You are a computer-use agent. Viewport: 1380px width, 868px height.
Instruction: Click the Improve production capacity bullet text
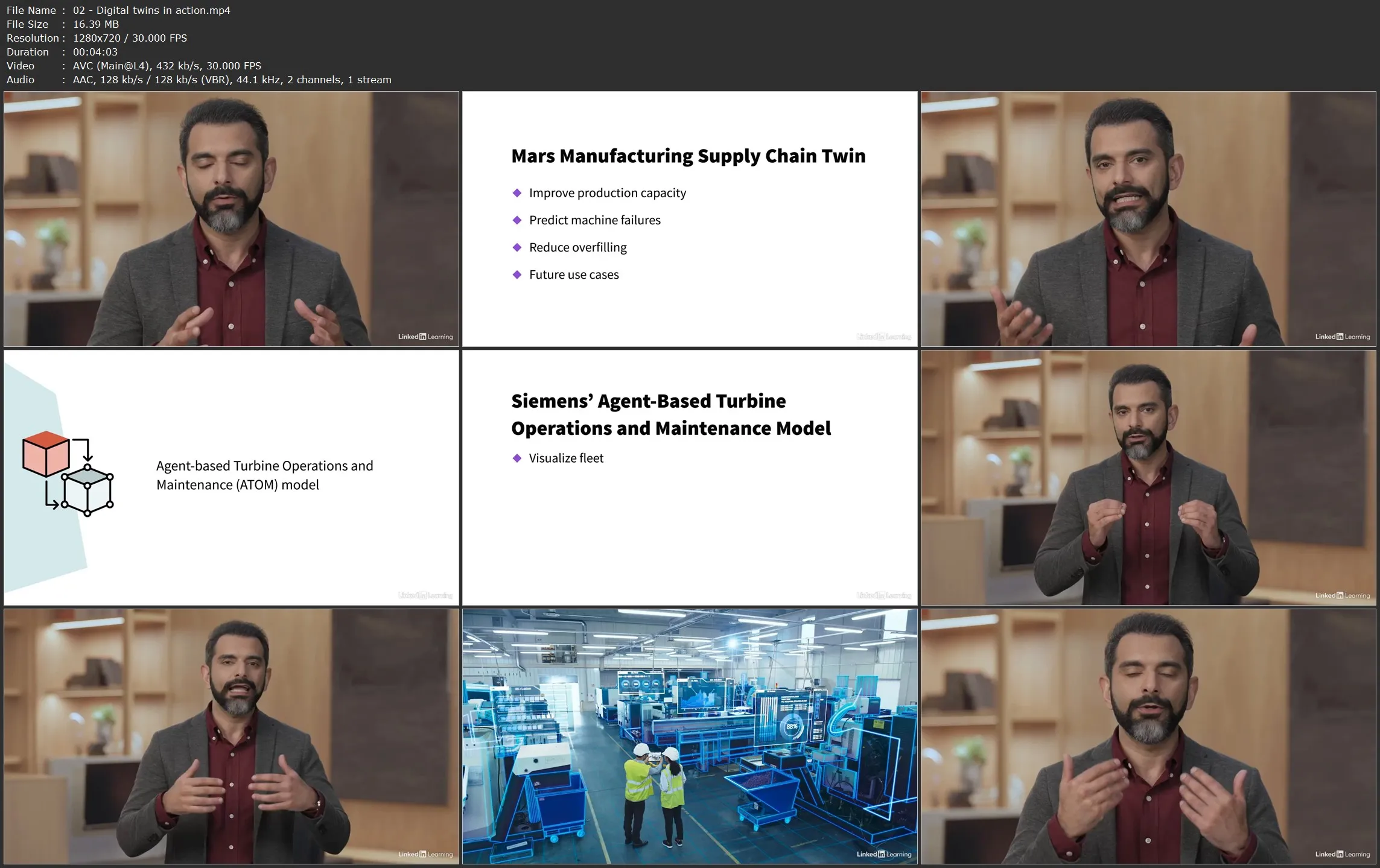(x=607, y=193)
